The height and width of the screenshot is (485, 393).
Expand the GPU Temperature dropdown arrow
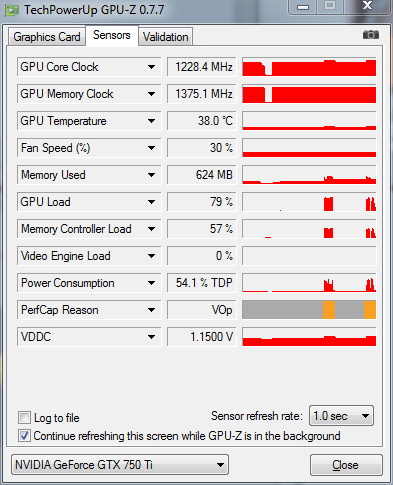click(151, 121)
